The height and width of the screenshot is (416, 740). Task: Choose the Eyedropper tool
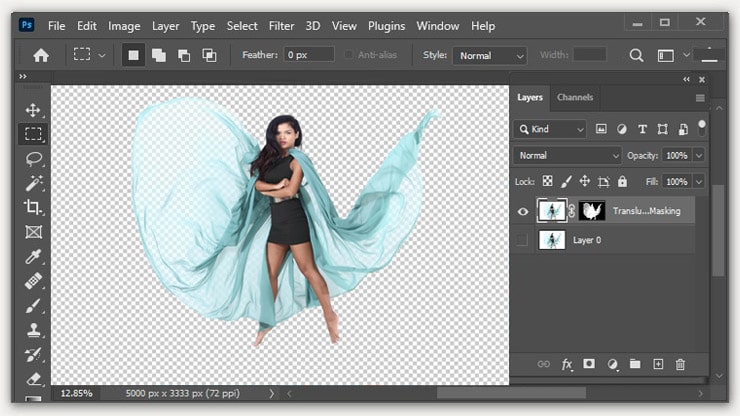[33, 256]
